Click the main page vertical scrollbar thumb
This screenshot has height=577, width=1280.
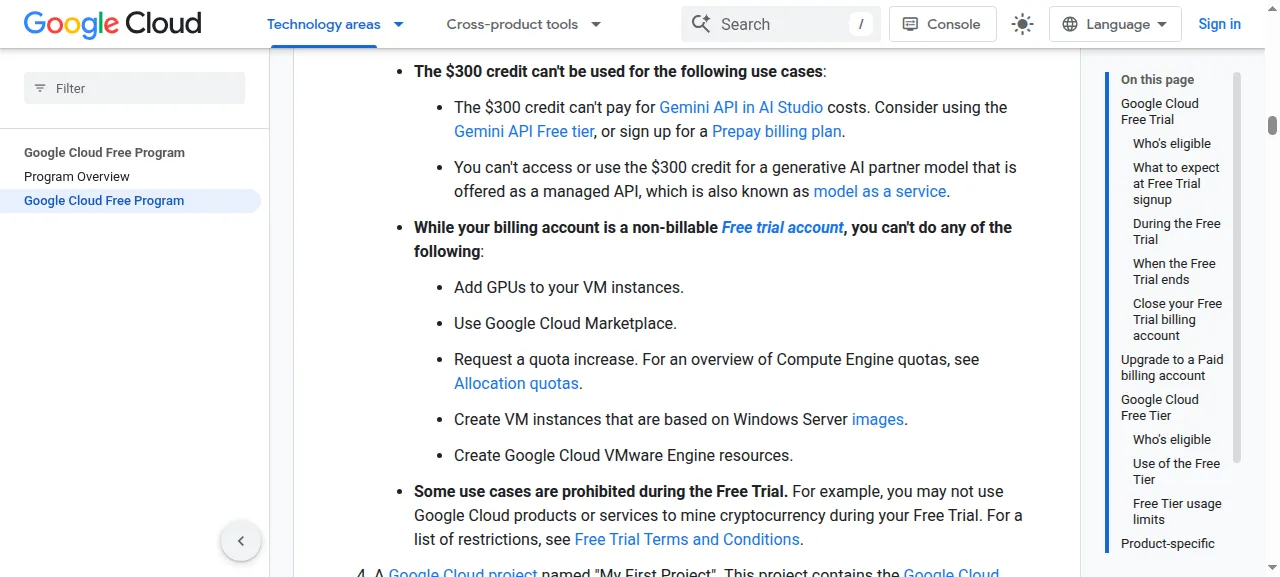[1273, 125]
